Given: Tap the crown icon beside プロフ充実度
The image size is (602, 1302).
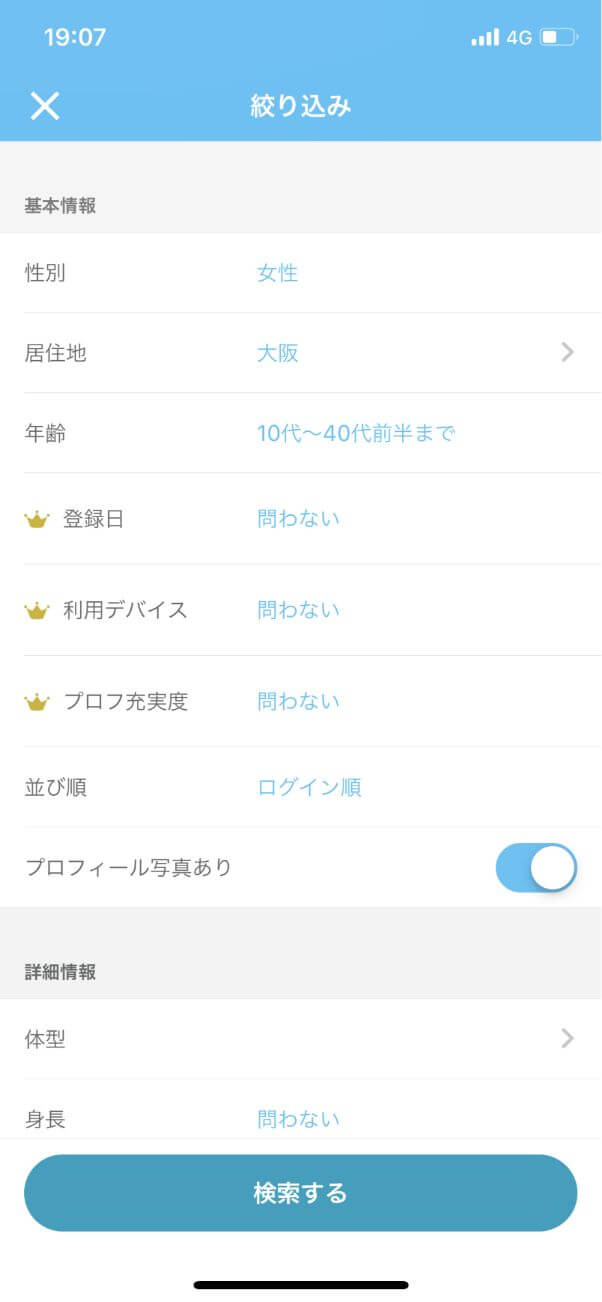Looking at the screenshot, I should tap(37, 702).
